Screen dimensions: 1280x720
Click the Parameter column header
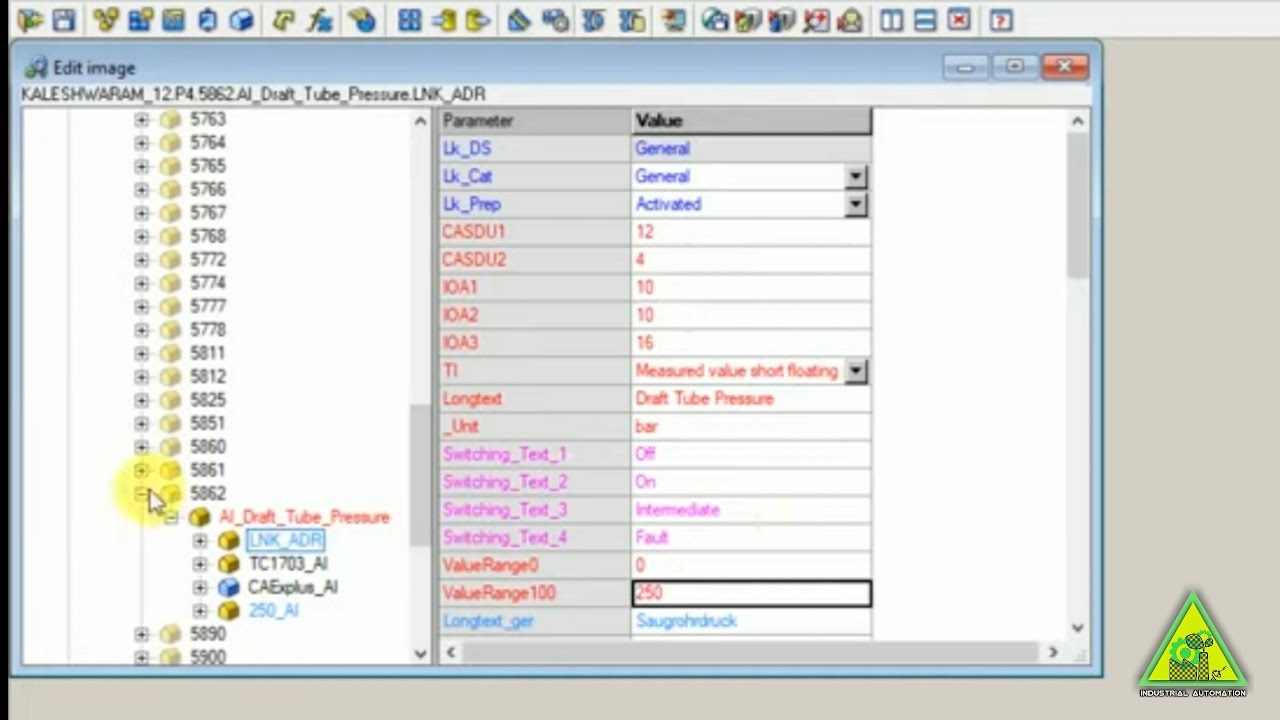click(535, 121)
